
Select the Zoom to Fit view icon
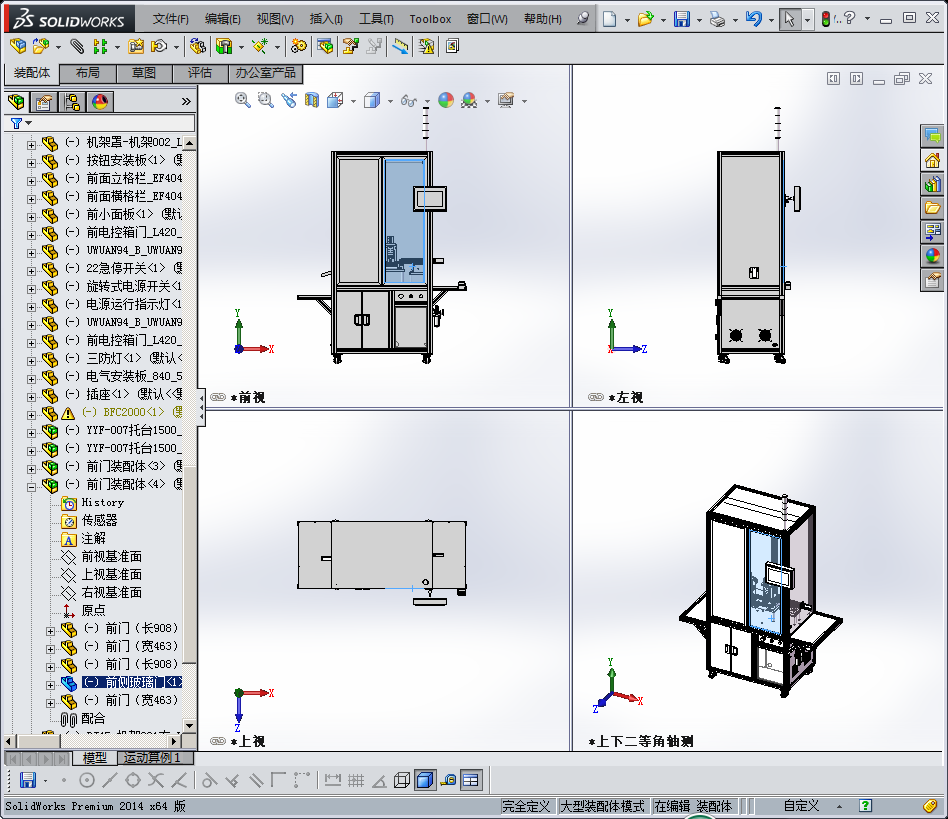(240, 100)
